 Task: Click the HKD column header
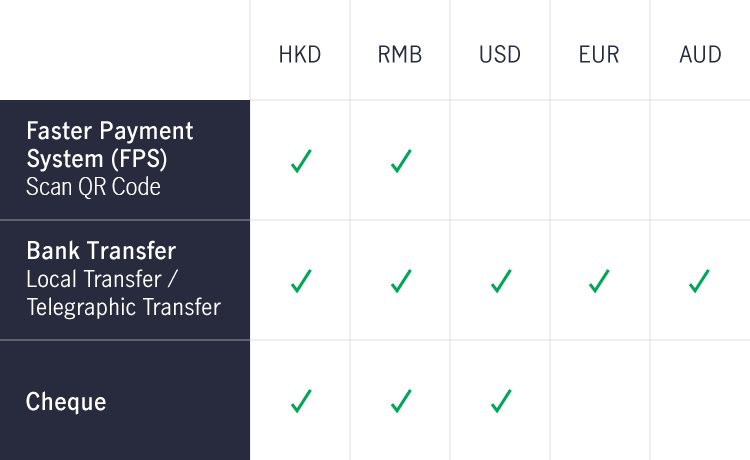pyautogui.click(x=300, y=55)
